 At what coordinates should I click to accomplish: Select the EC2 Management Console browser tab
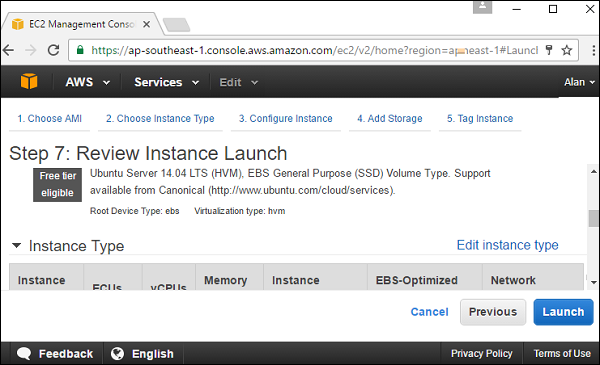[82, 24]
